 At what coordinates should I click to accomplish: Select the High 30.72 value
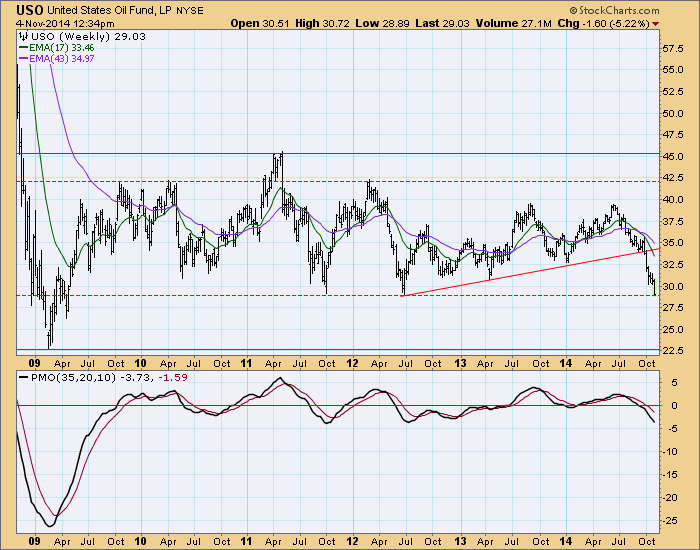pyautogui.click(x=322, y=23)
